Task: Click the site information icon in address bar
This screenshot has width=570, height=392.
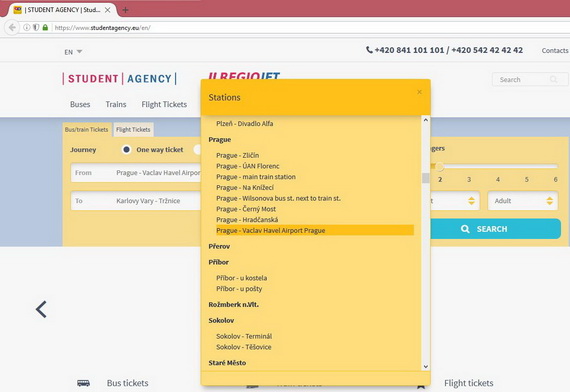Action: pos(27,28)
